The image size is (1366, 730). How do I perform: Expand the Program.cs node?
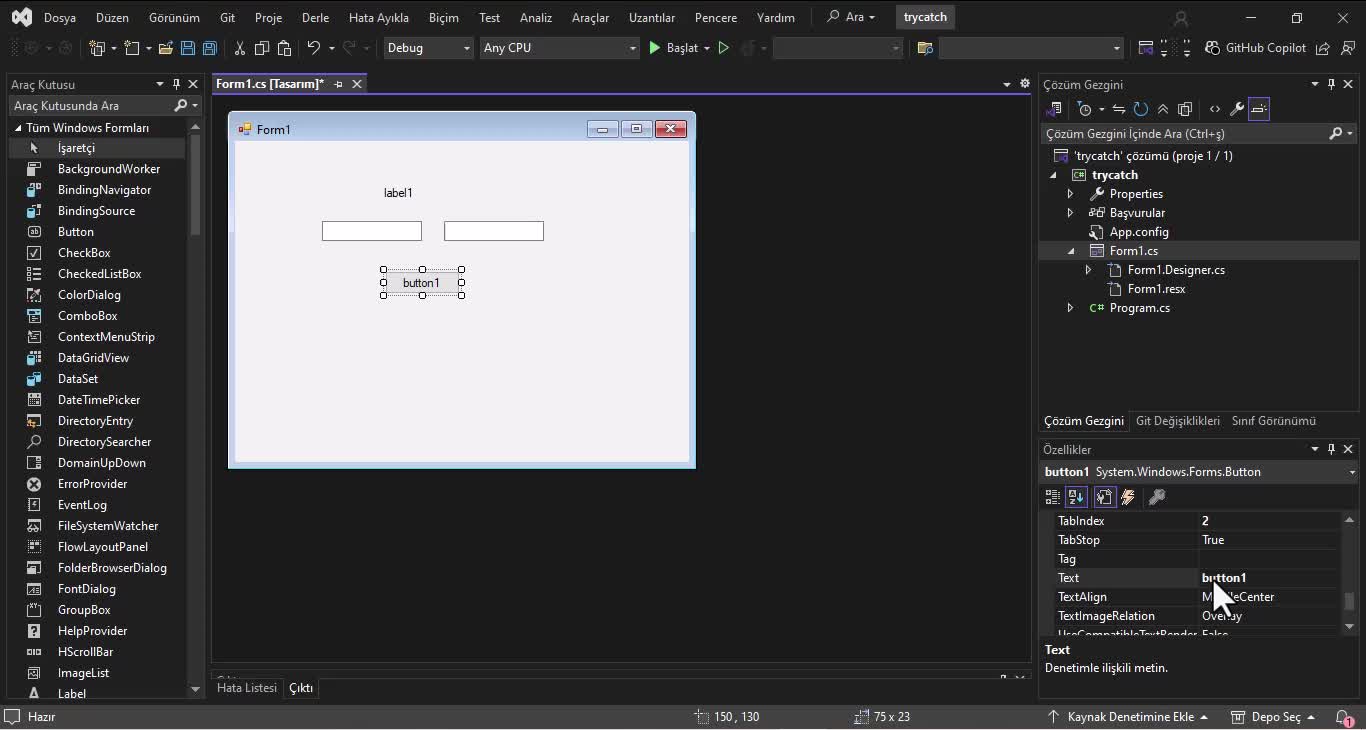(1070, 308)
